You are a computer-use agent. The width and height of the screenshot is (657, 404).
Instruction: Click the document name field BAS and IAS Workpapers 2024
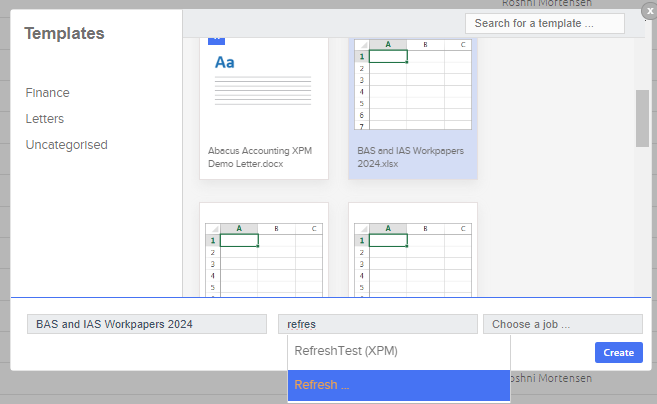coord(147,324)
